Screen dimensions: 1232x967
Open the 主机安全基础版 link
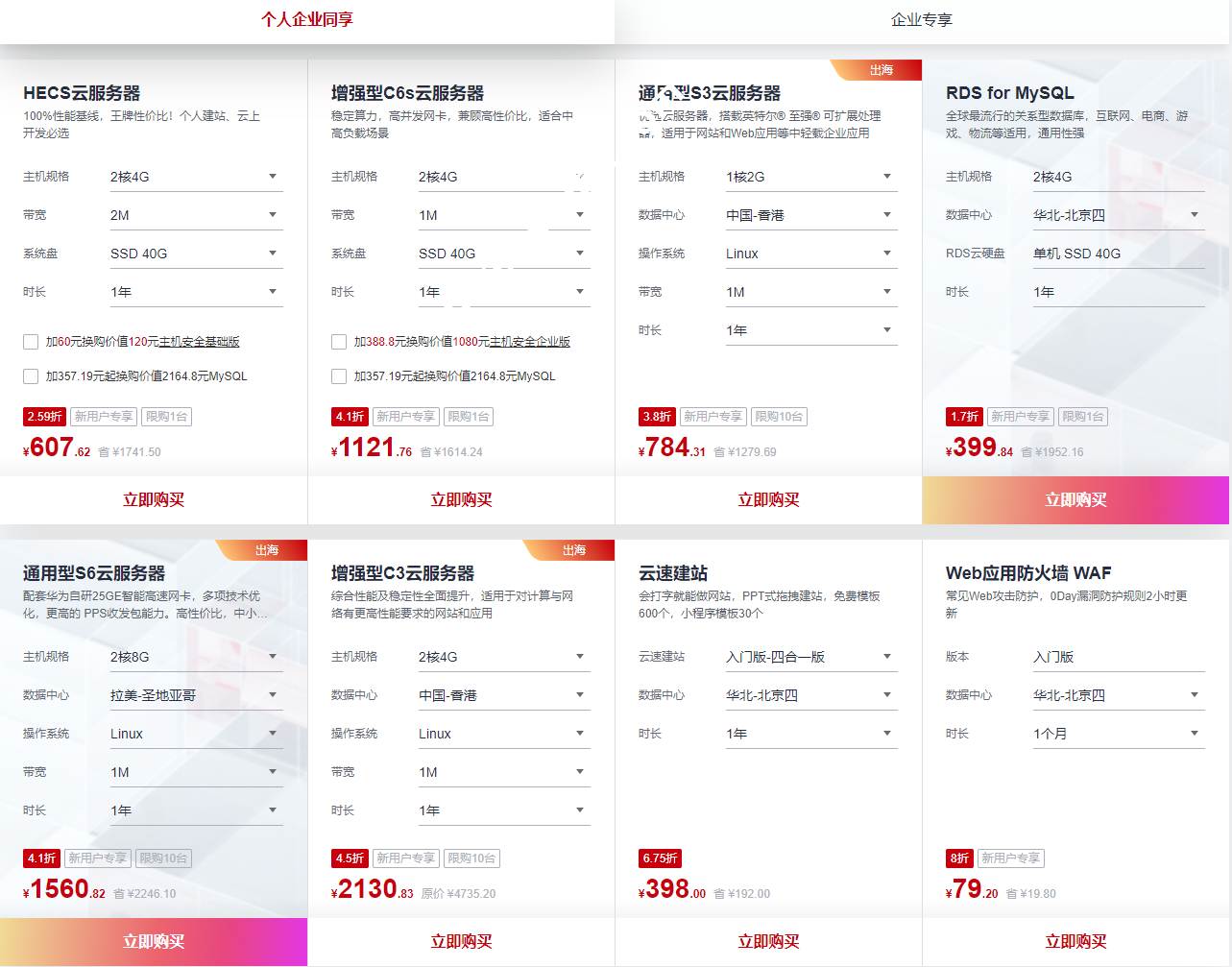(199, 342)
